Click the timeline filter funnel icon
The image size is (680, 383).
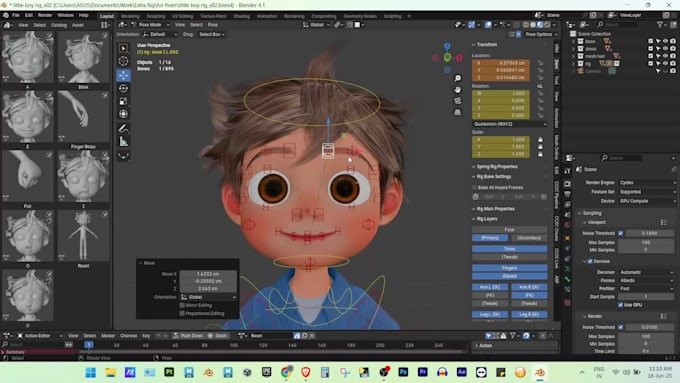click(x=513, y=336)
